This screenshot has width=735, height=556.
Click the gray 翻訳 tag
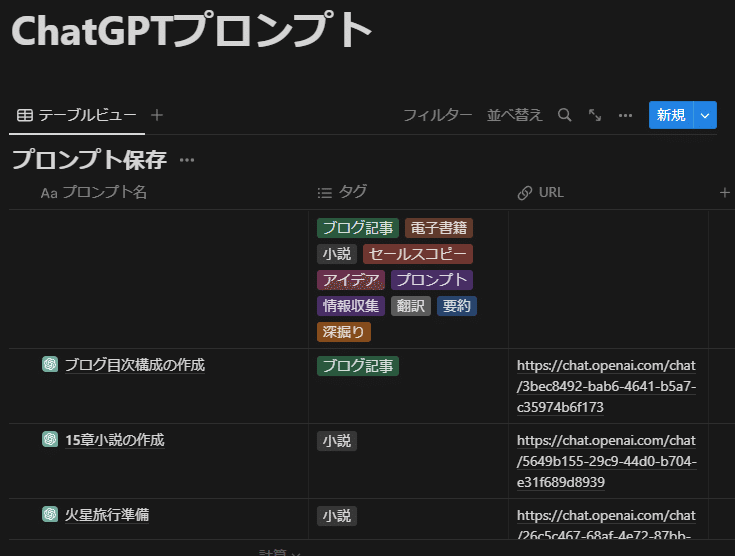click(411, 306)
